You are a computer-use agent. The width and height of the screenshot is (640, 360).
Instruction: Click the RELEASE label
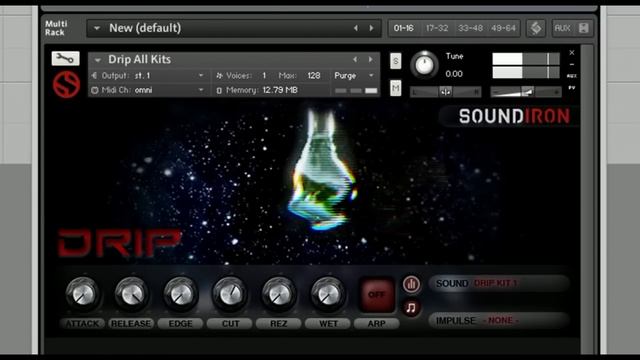[131, 324]
